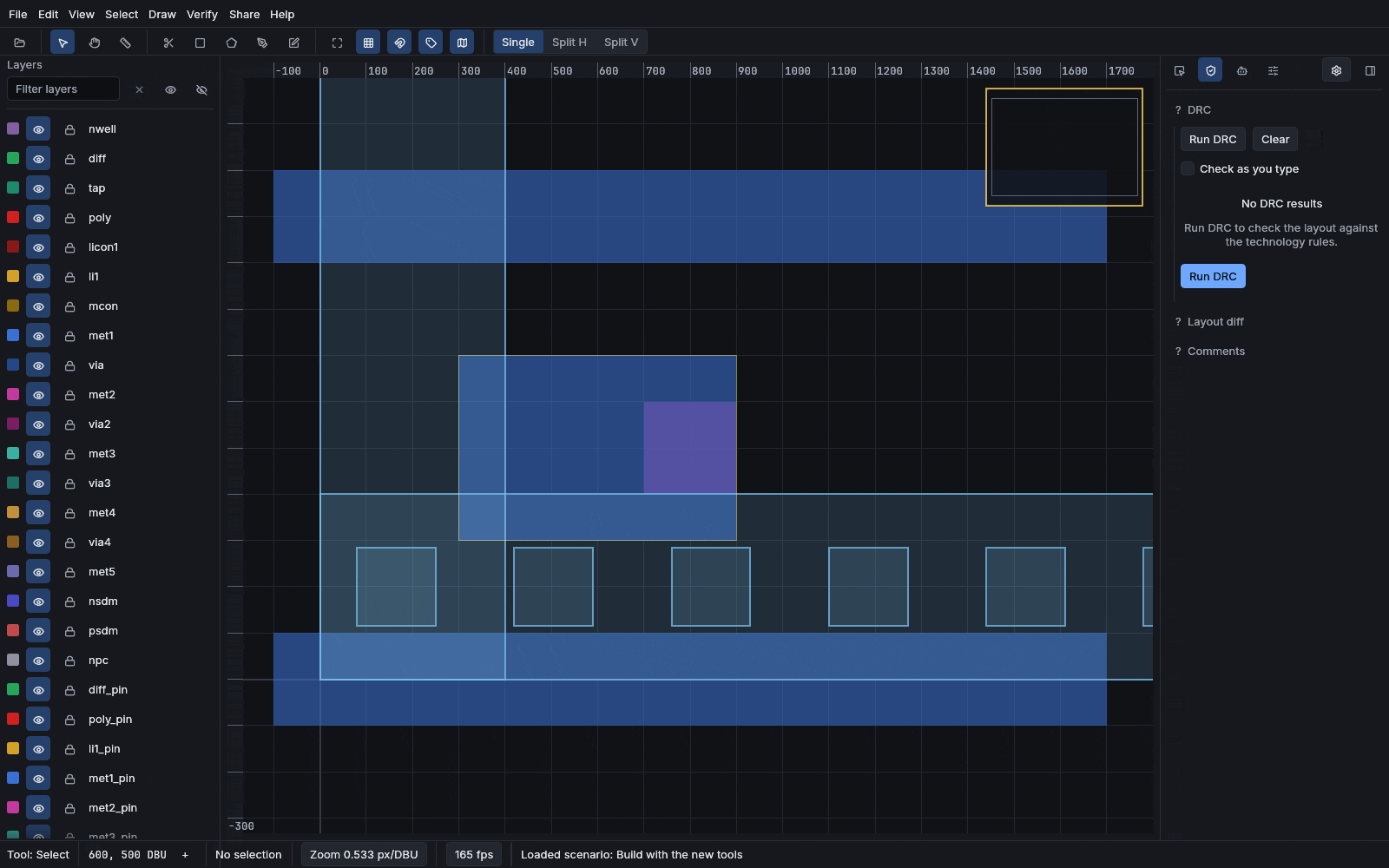Hide the nsdm layer
Screen dimensions: 1389x868
point(38,602)
